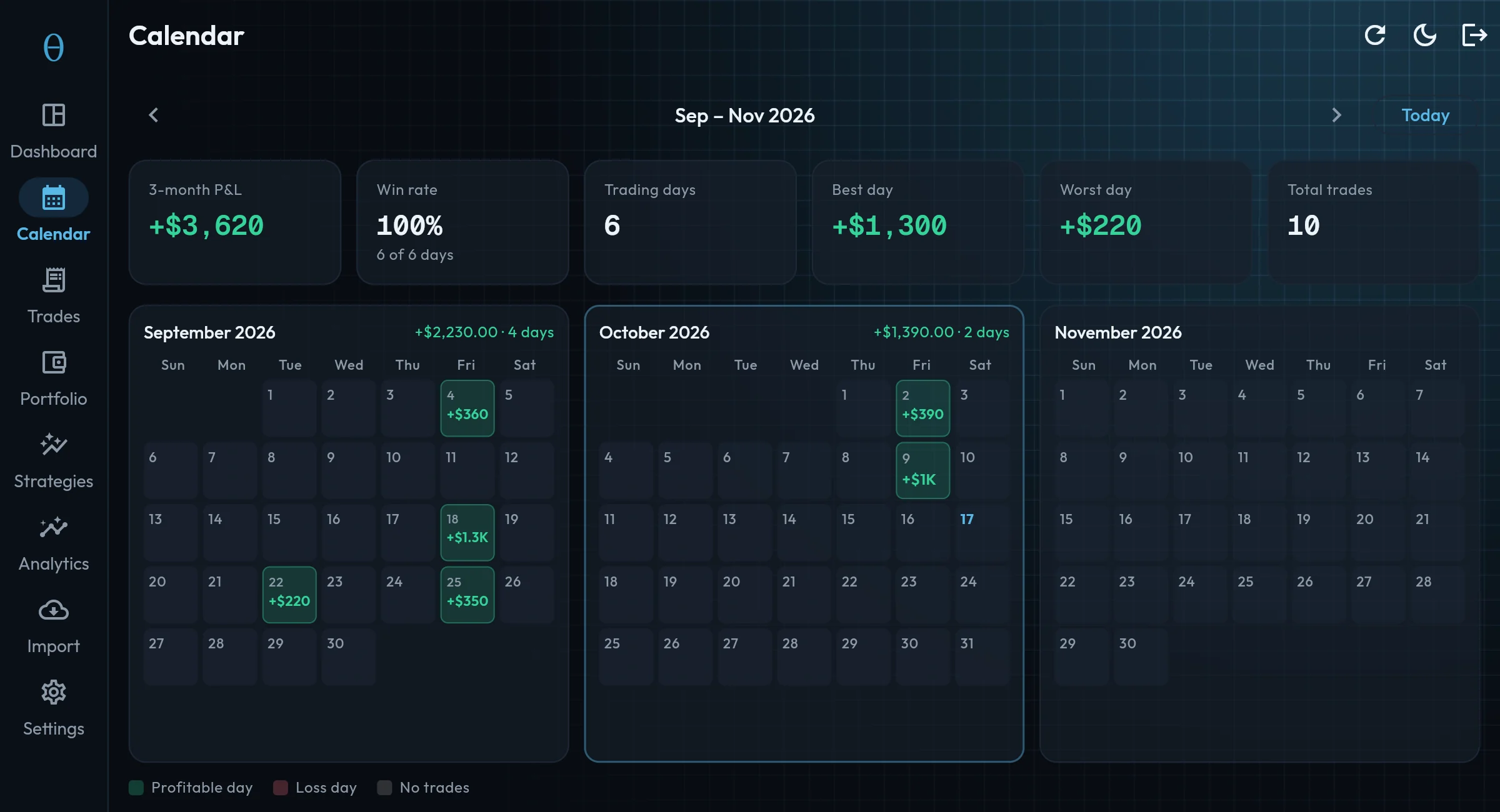Open the Dashboard section

coord(54,131)
